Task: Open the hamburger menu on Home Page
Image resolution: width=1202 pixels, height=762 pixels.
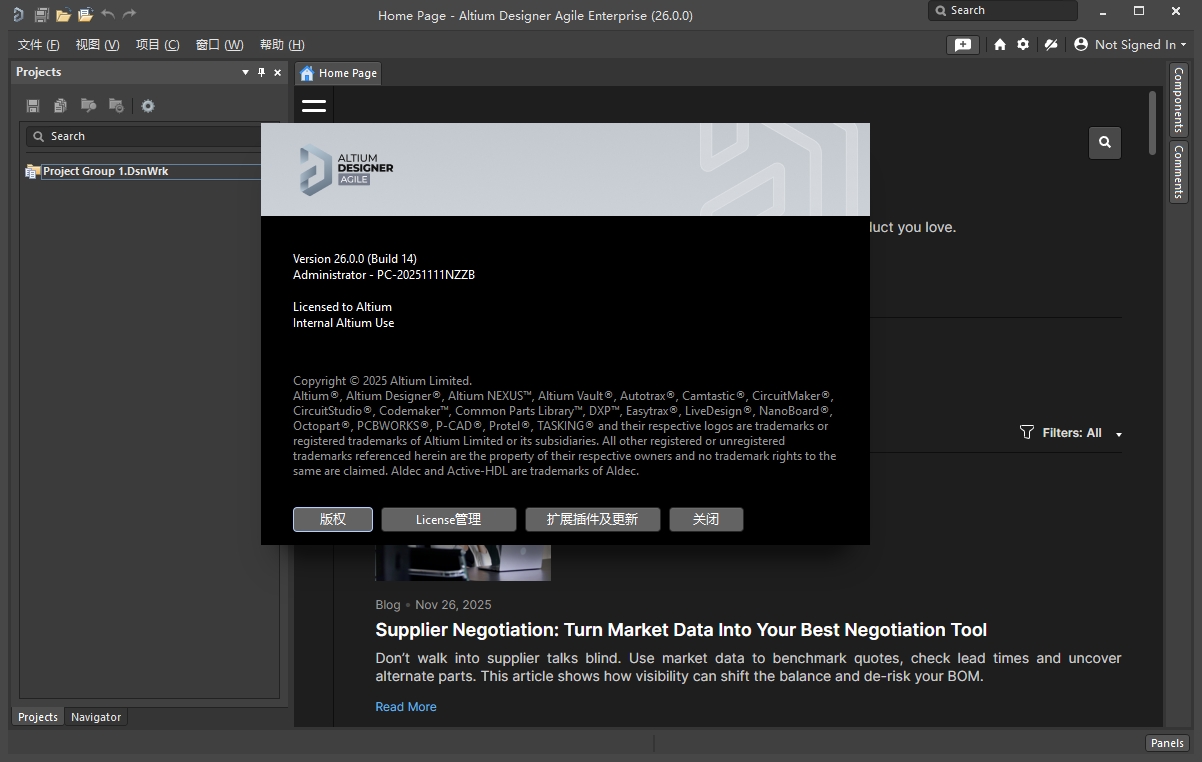Action: tap(314, 106)
